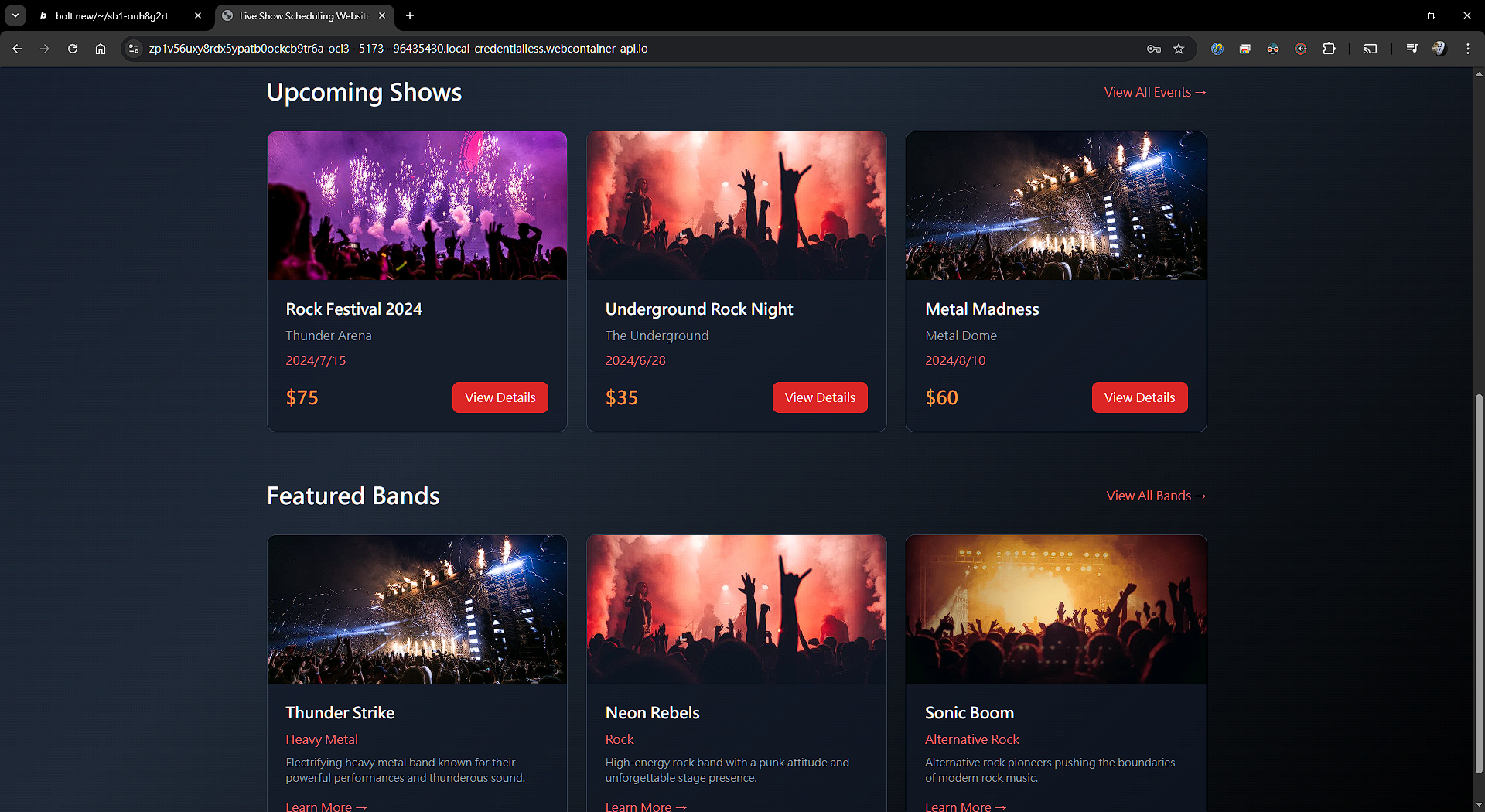The width and height of the screenshot is (1485, 812).
Task: Open the cast media icon
Action: coord(1371,49)
